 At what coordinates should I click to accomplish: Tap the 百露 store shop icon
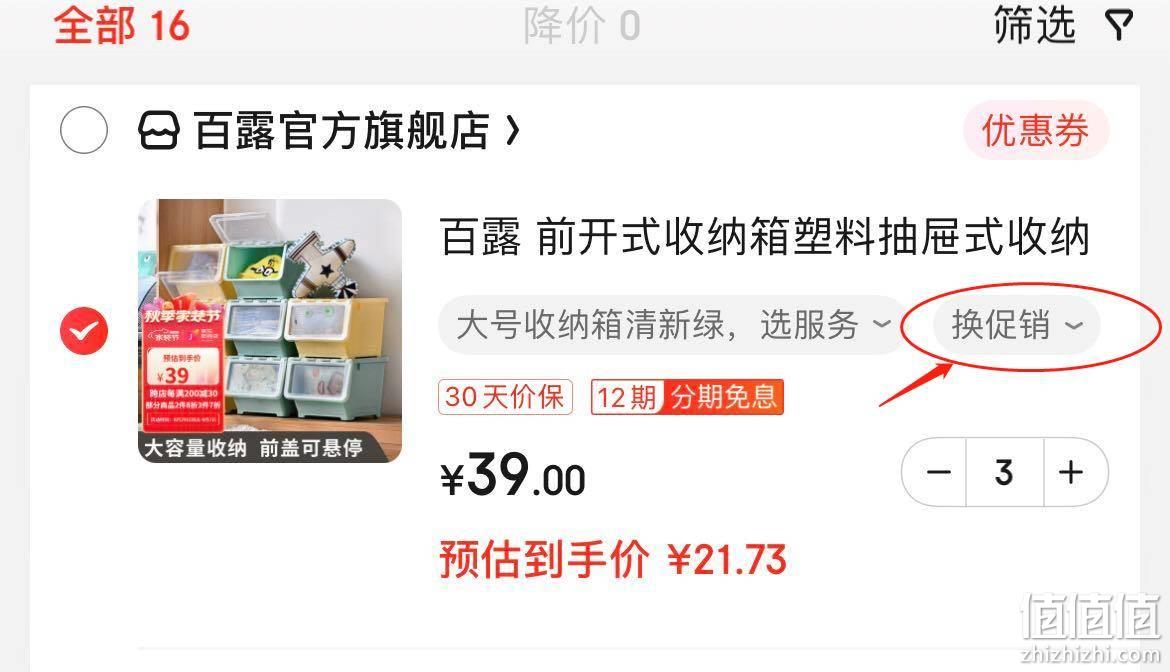(159, 131)
